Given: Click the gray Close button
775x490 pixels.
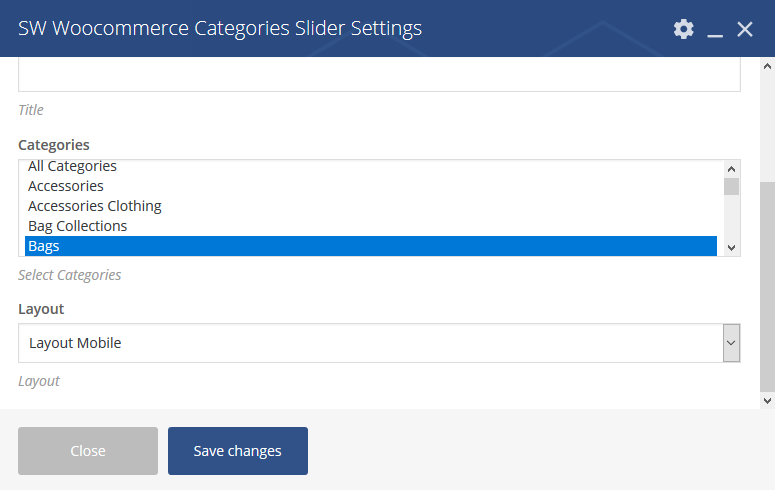Looking at the screenshot, I should point(88,451).
